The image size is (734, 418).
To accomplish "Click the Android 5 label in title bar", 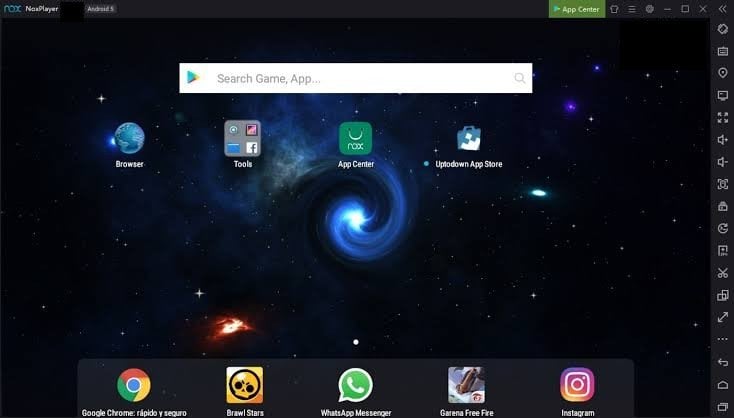I will pos(100,9).
